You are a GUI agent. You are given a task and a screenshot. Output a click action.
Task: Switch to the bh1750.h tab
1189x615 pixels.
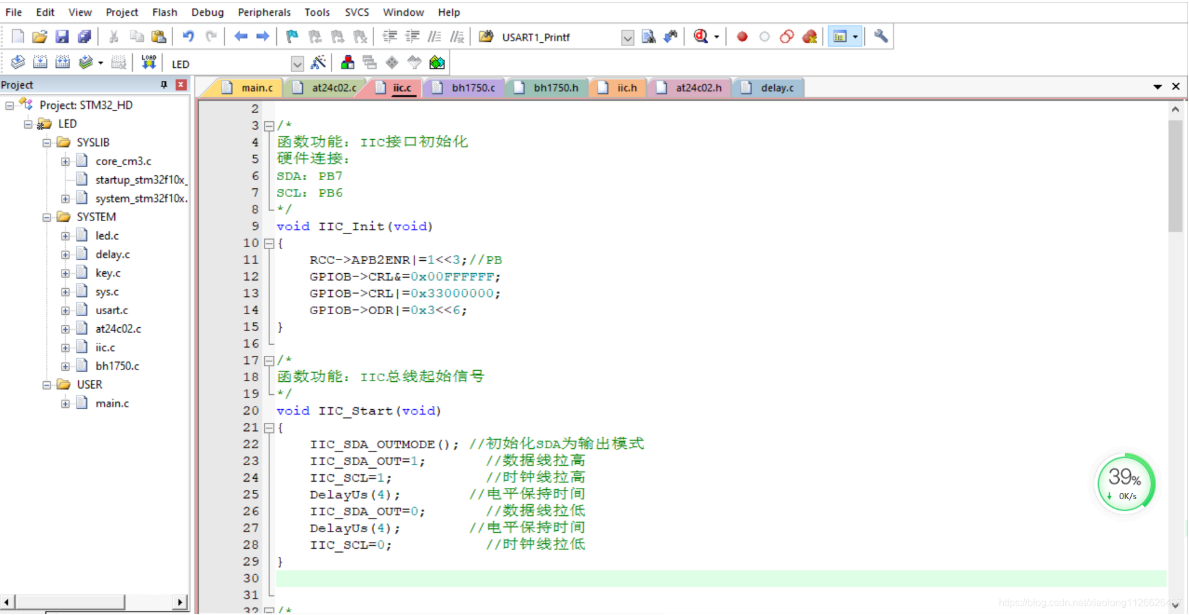click(x=546, y=88)
